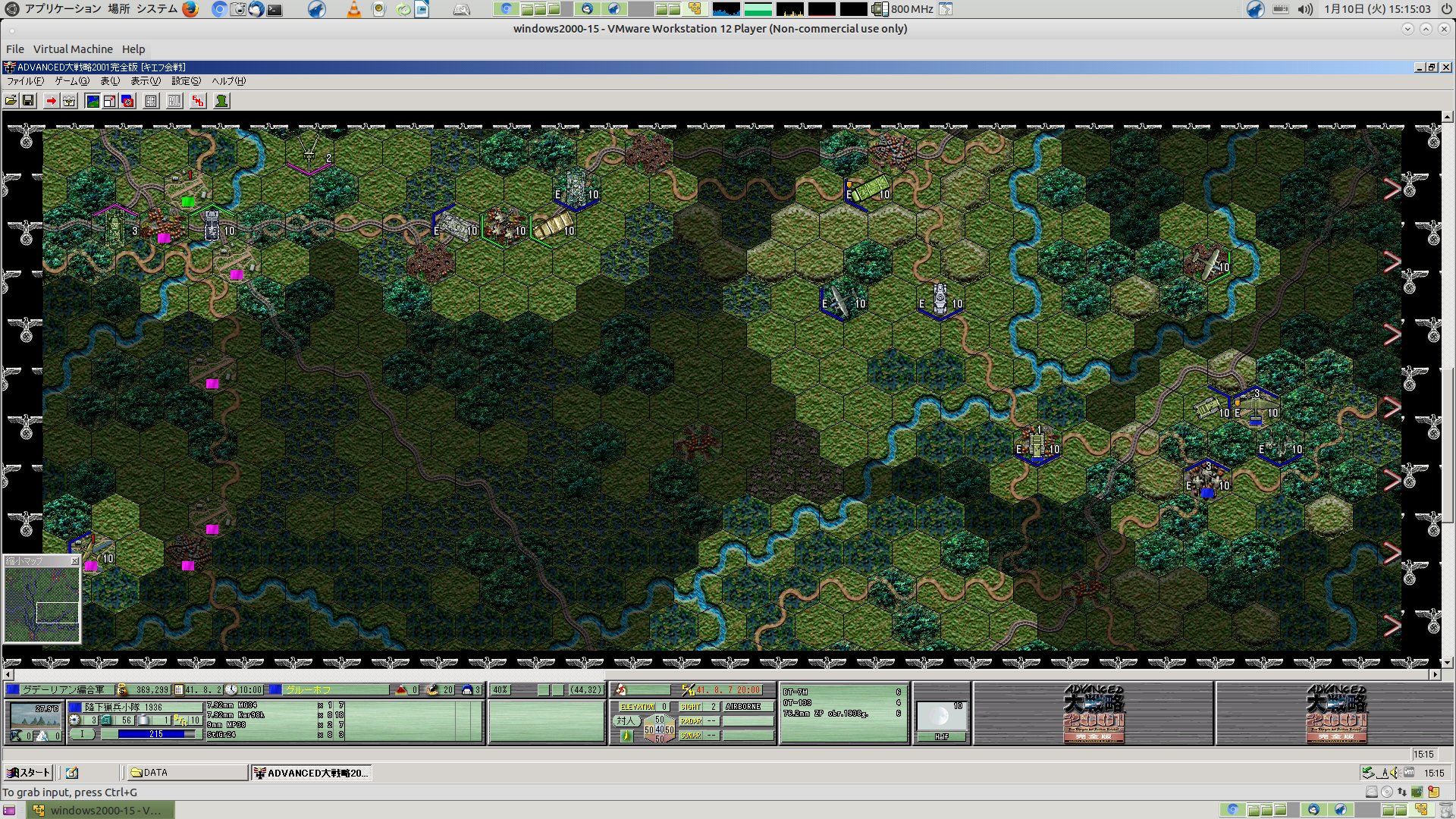
Task: Open the 設定(S) menu
Action: tap(186, 81)
